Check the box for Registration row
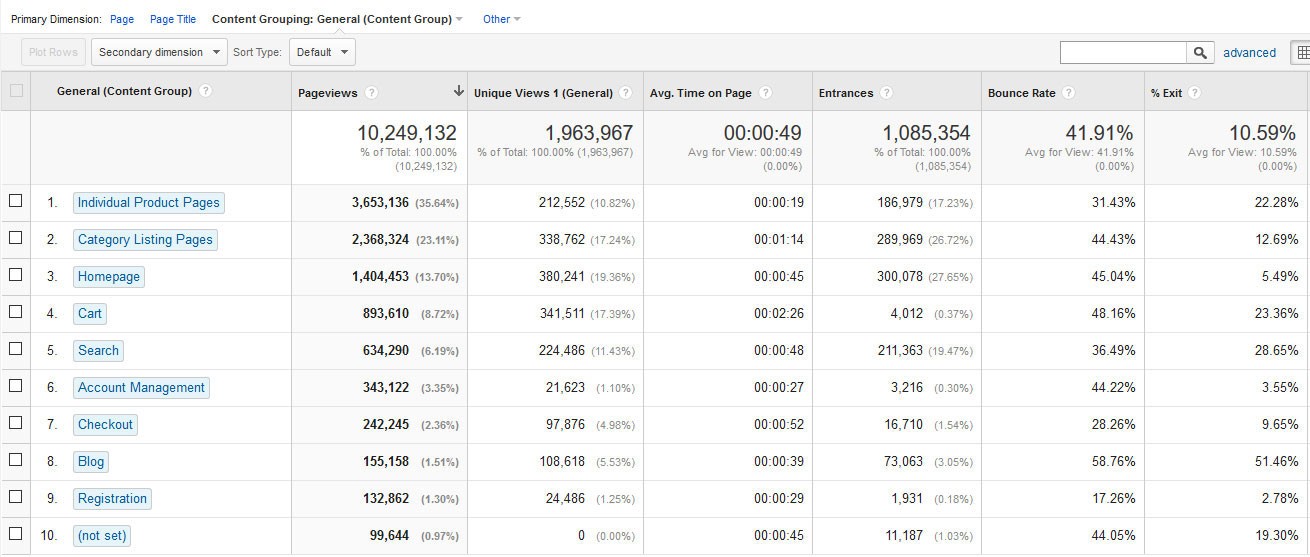 tap(15, 497)
